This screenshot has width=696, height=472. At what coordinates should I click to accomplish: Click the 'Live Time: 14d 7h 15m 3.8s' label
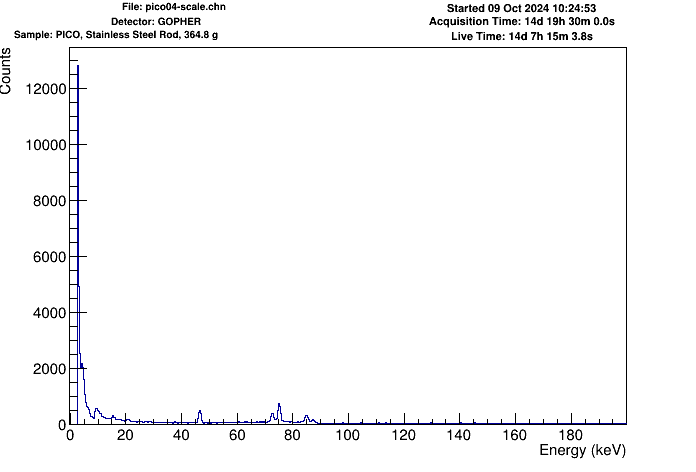point(522,36)
